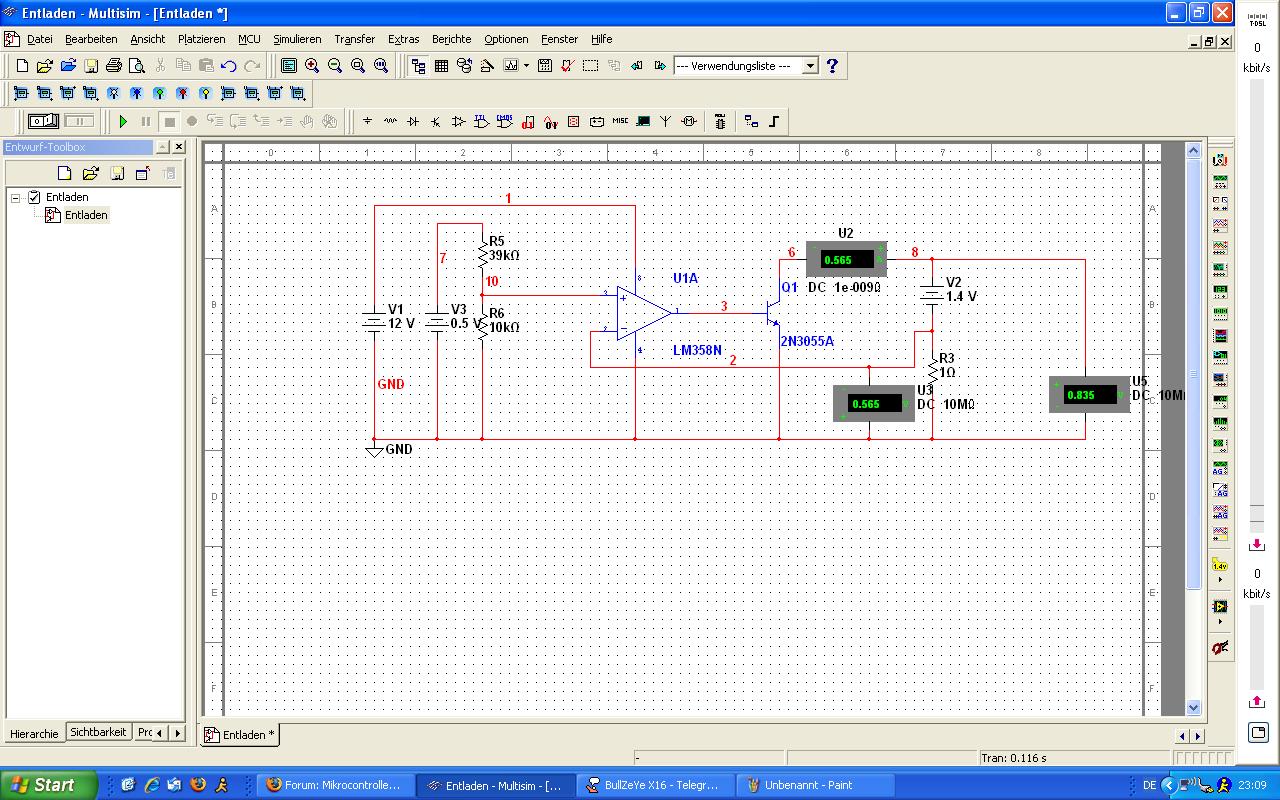The image size is (1280, 800).
Task: Create a new design with the New icon
Action: [x=22, y=66]
